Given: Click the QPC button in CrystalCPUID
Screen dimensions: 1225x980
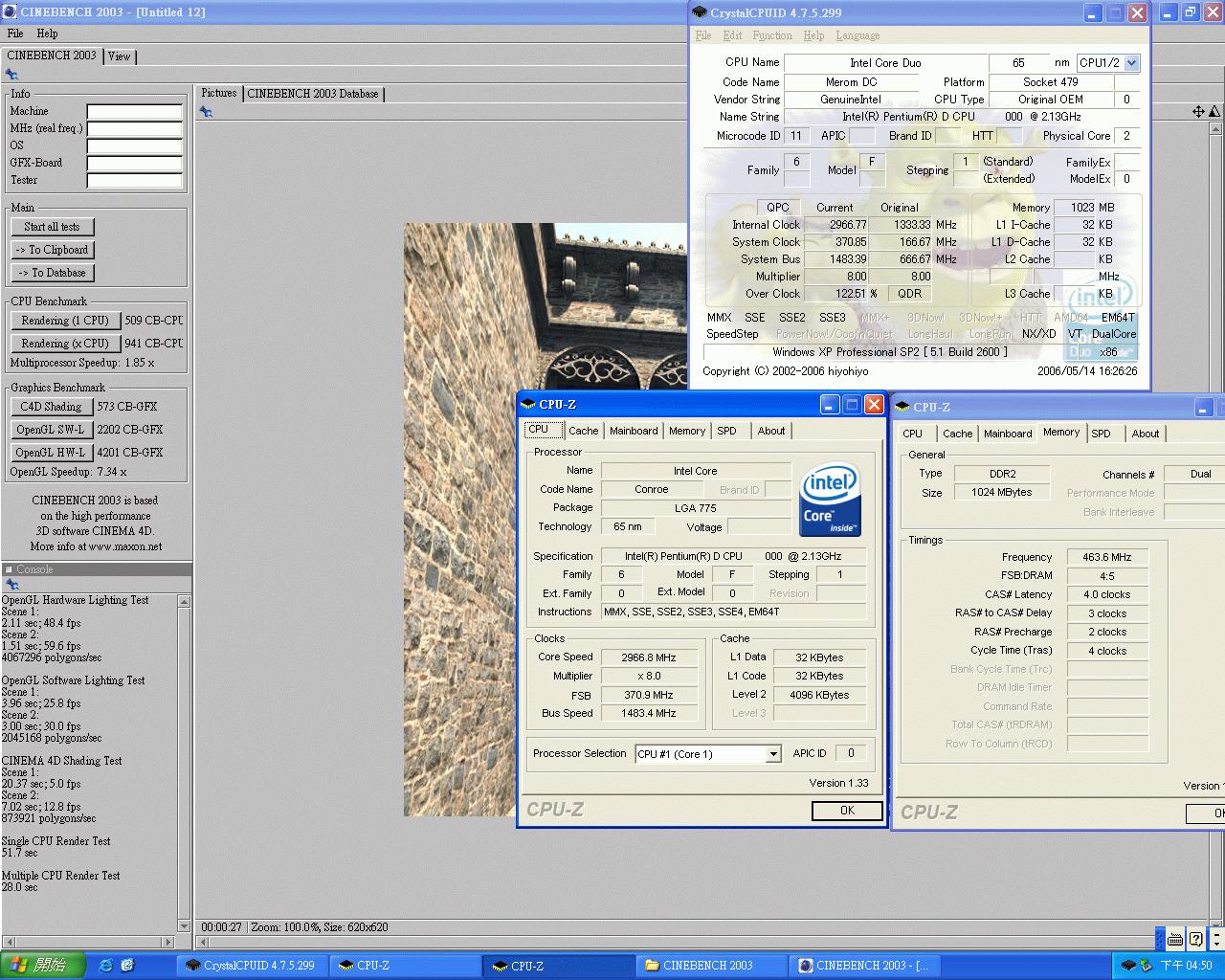Looking at the screenshot, I should point(778,208).
